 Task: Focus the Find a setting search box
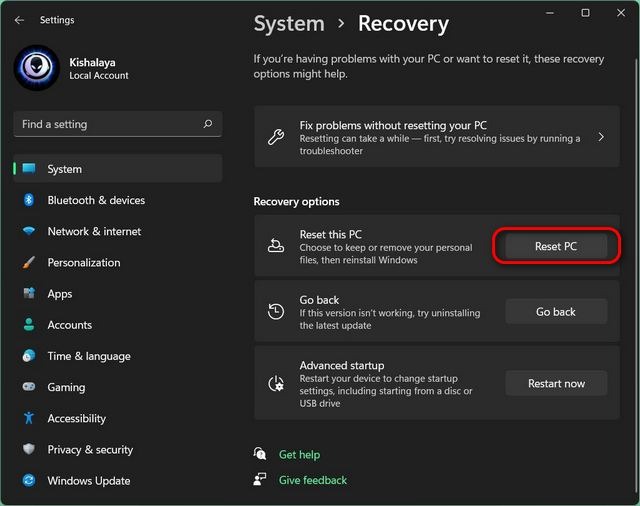click(118, 124)
